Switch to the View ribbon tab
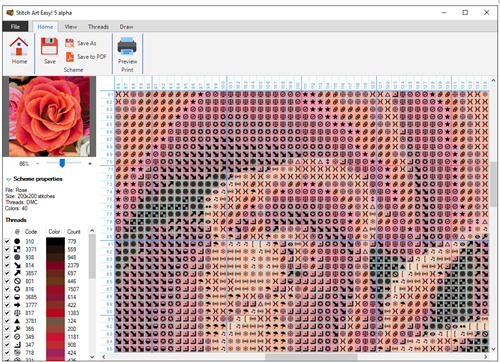Image resolution: width=500 pixels, height=362 pixels. [x=71, y=27]
